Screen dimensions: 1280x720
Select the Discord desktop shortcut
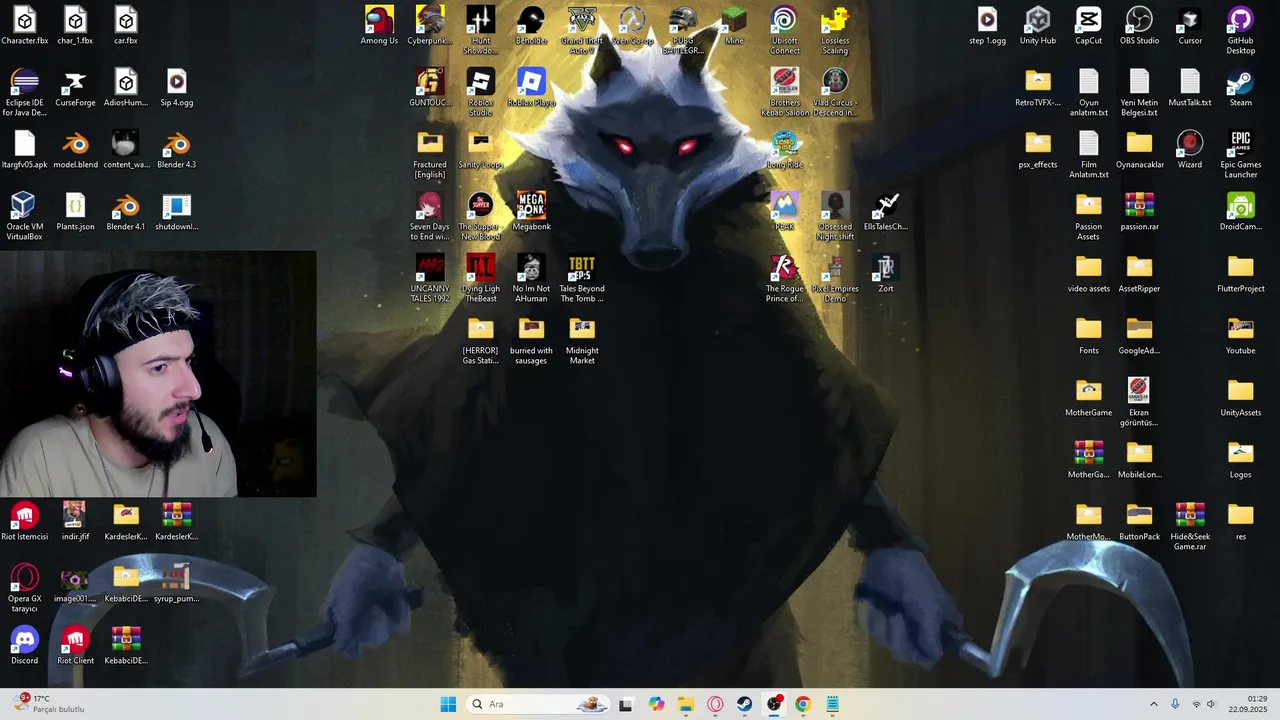pos(25,646)
